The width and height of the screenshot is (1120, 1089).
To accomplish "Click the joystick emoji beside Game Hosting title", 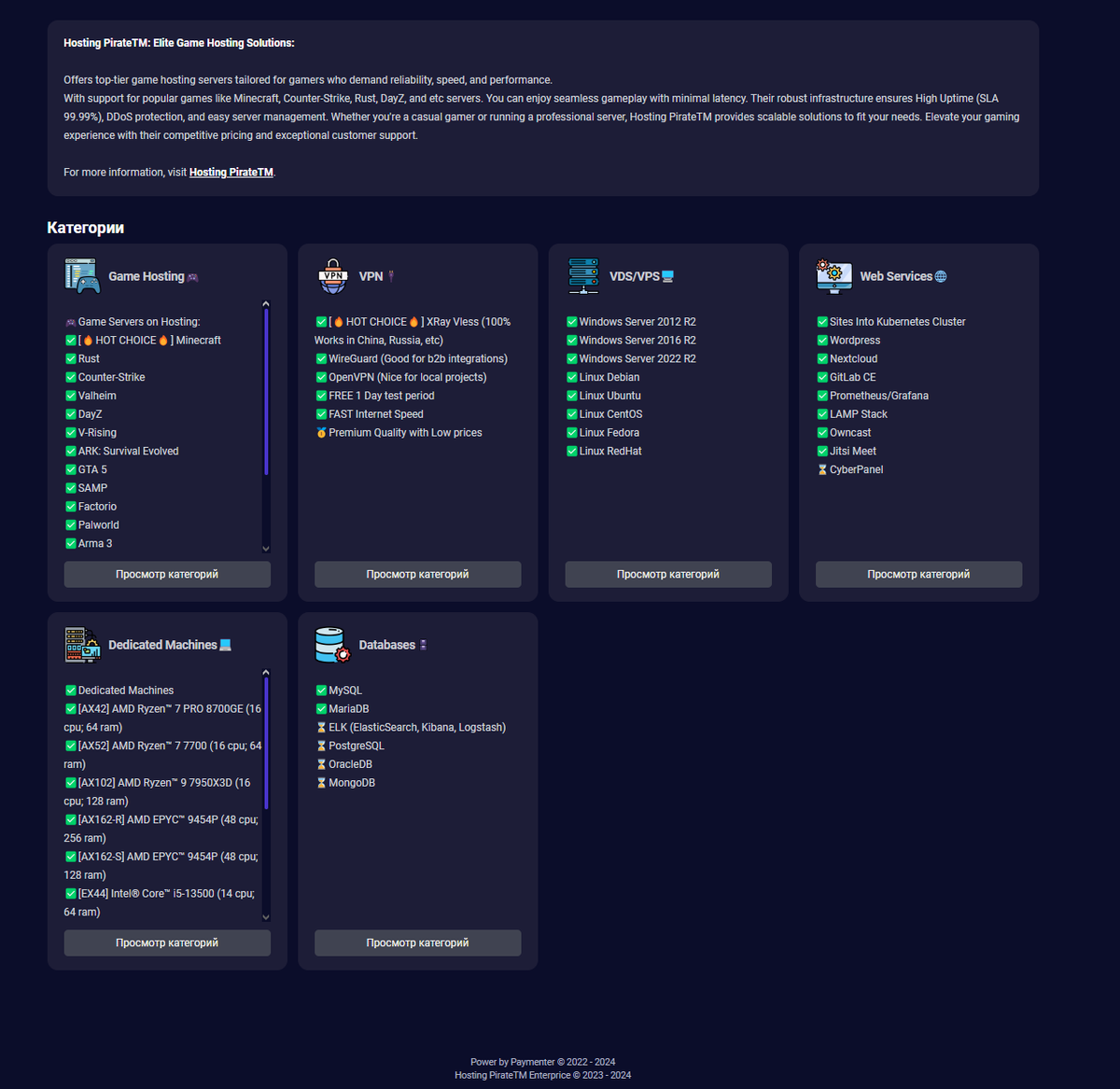I will pyautogui.click(x=193, y=277).
